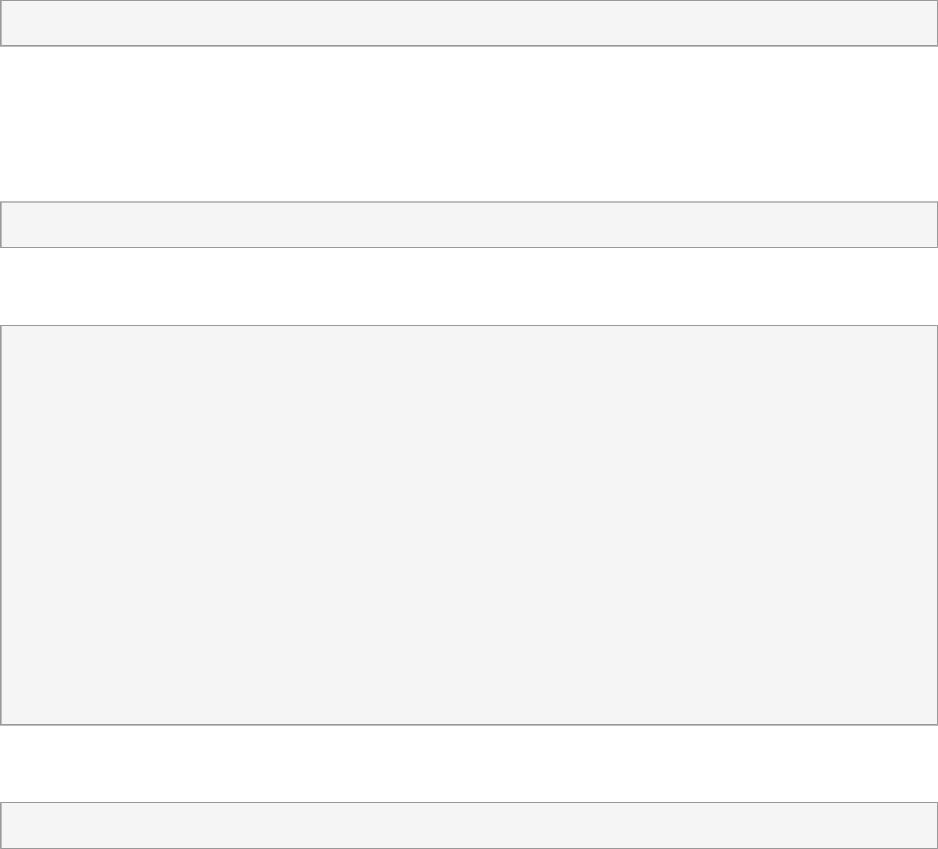Image resolution: width=938 pixels, height=849 pixels.
Task: Click the large block's bottom border line
Action: pyautogui.click(x=468, y=724)
